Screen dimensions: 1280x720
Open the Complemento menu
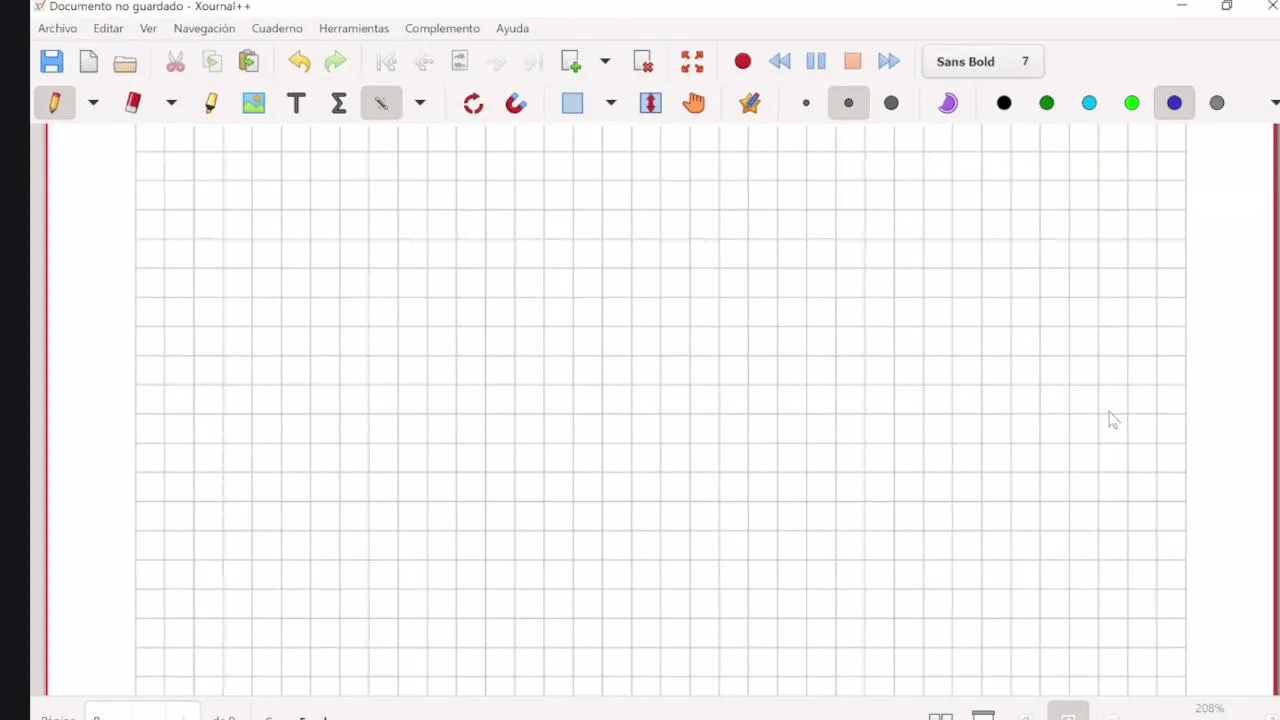pos(442,28)
